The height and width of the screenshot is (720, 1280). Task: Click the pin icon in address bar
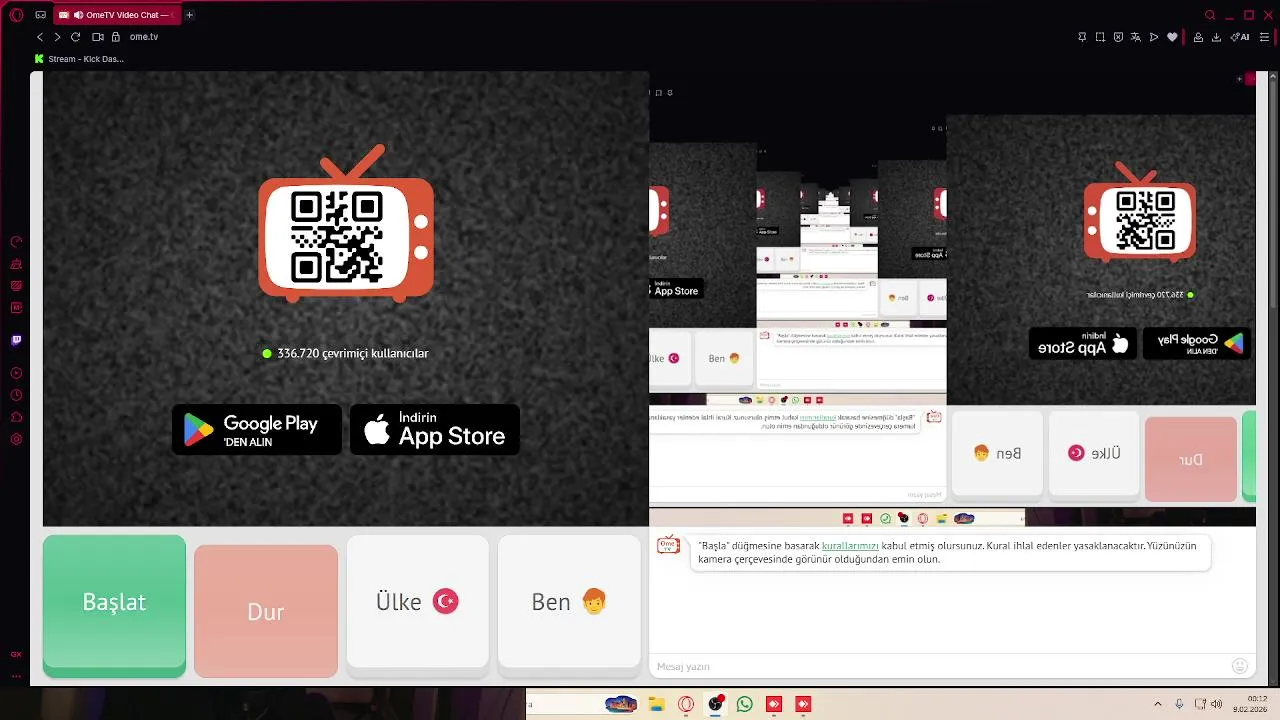[x=1082, y=37]
